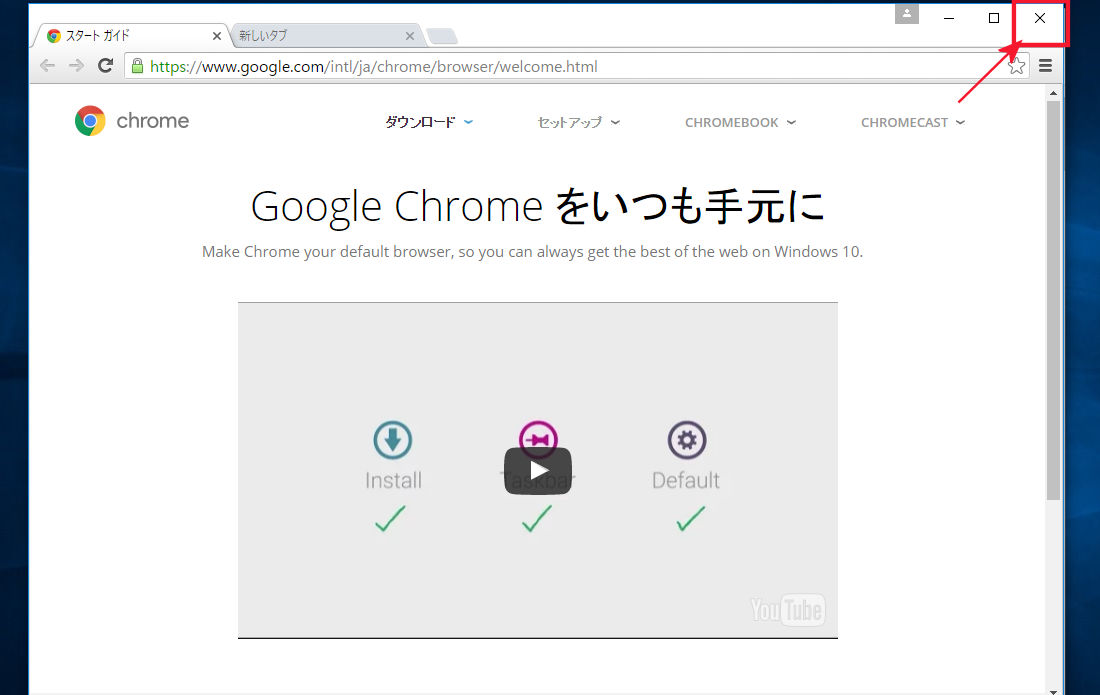The image size is (1100, 695).
Task: Reload the current page
Action: point(105,66)
